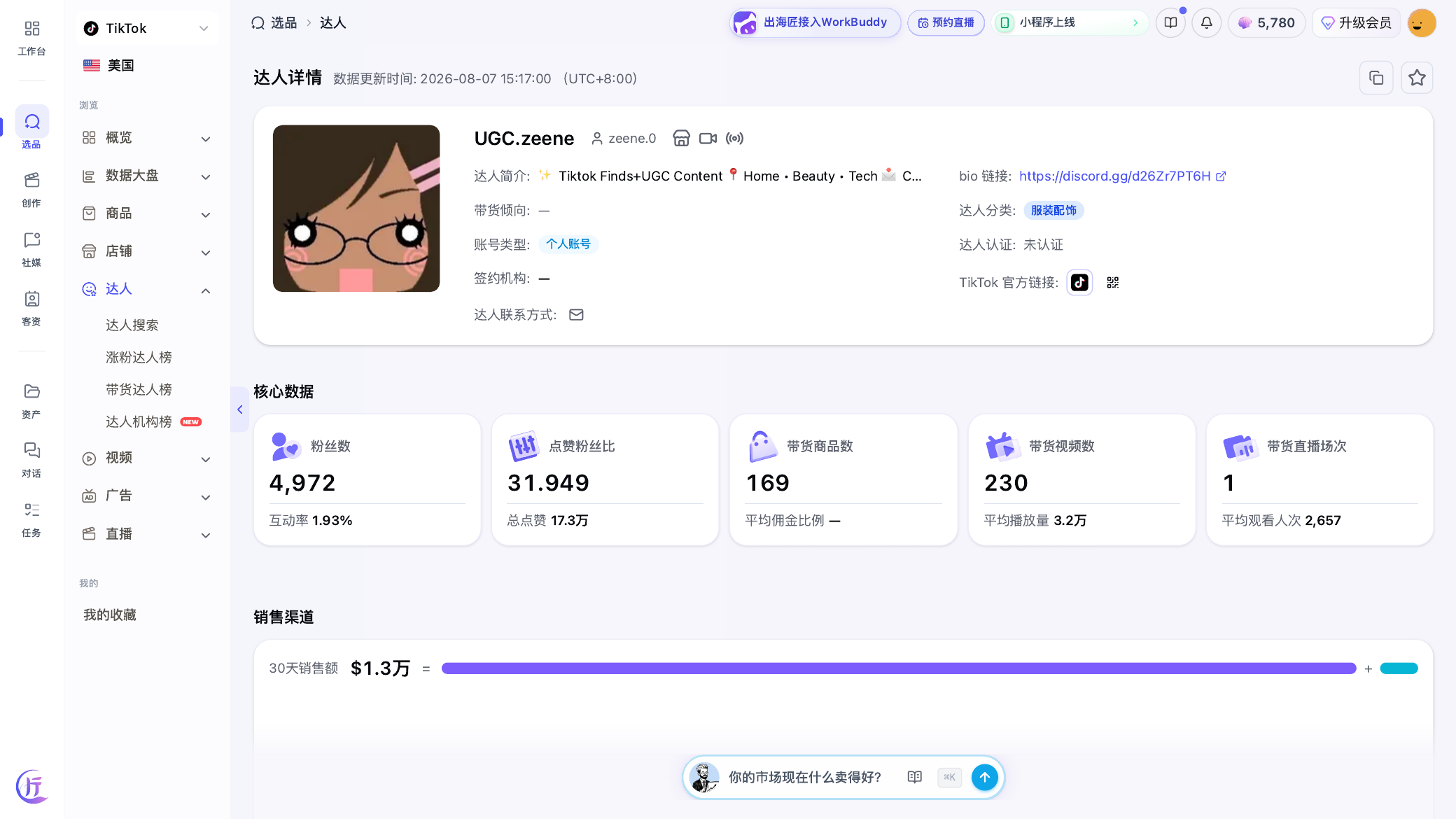This screenshot has width=1456, height=819.
Task: Expand the 广告 menu section
Action: click(x=146, y=496)
